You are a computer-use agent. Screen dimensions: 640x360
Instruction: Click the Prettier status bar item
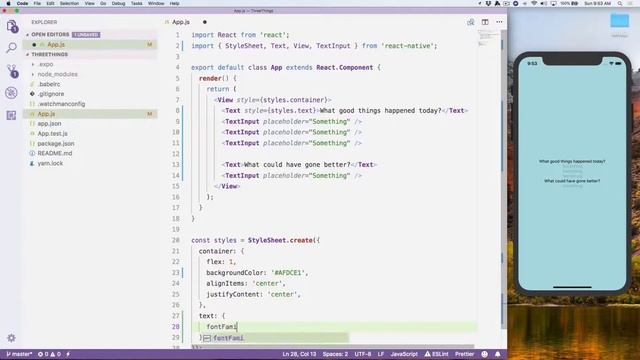(x=464, y=354)
